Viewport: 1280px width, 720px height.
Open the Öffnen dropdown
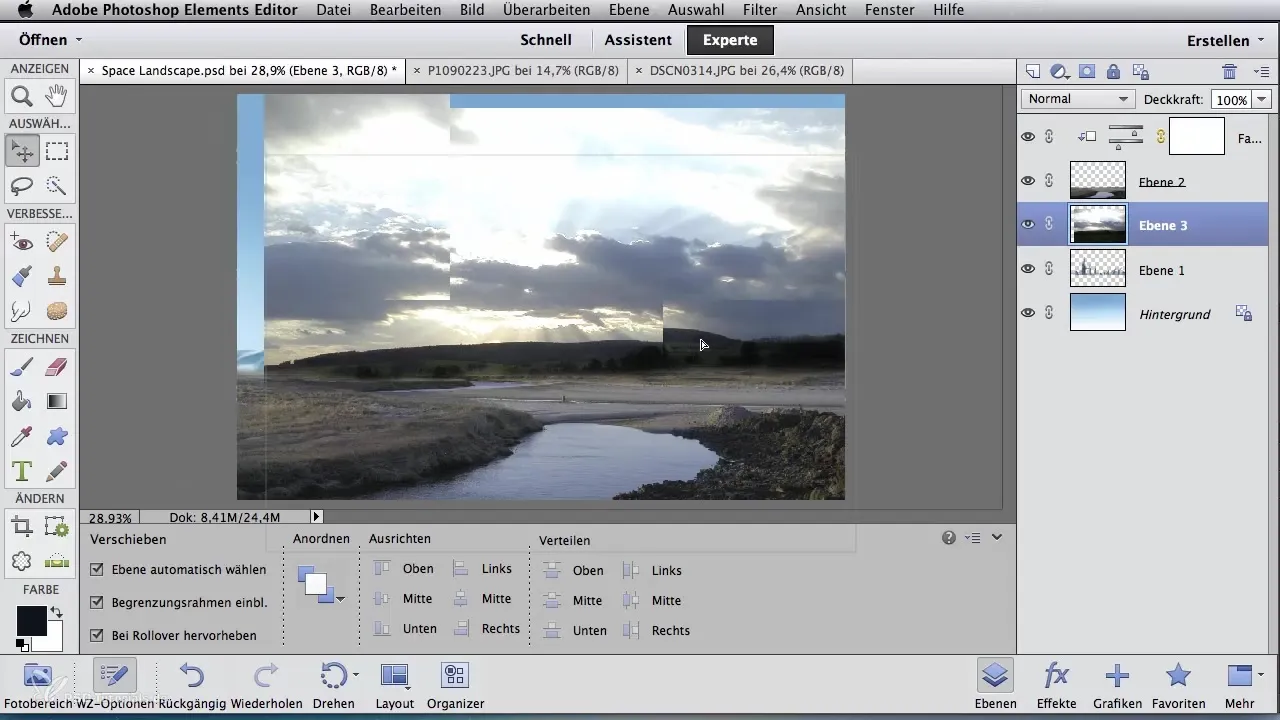click(50, 40)
